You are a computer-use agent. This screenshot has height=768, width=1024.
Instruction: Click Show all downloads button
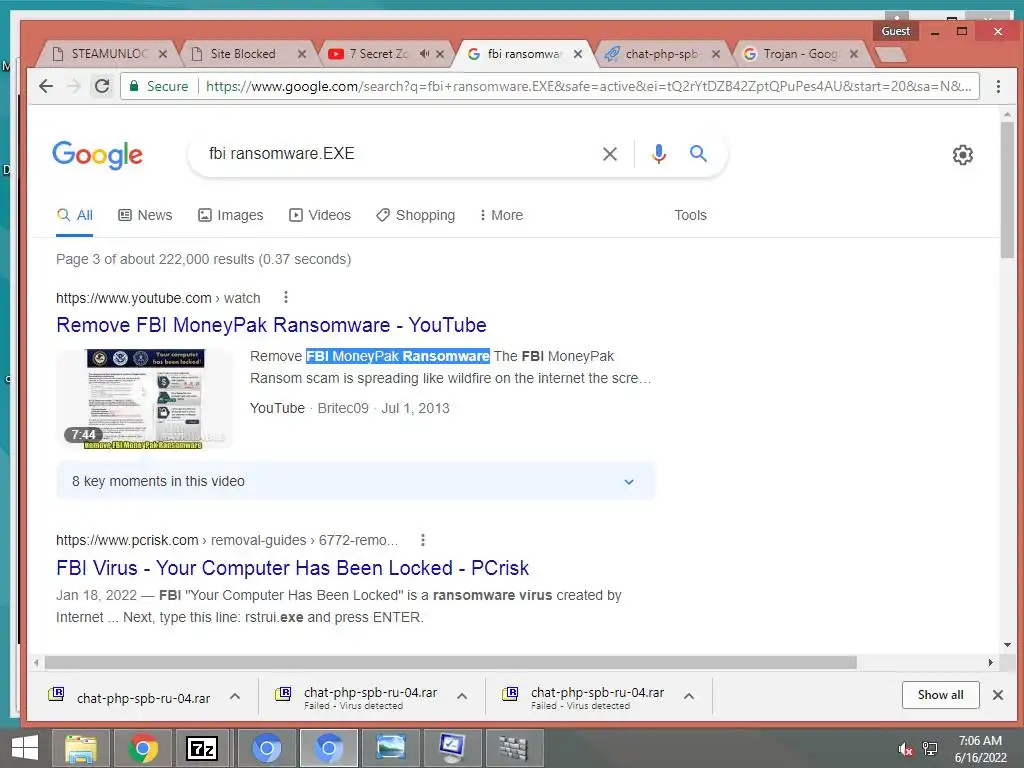pyautogui.click(x=940, y=695)
